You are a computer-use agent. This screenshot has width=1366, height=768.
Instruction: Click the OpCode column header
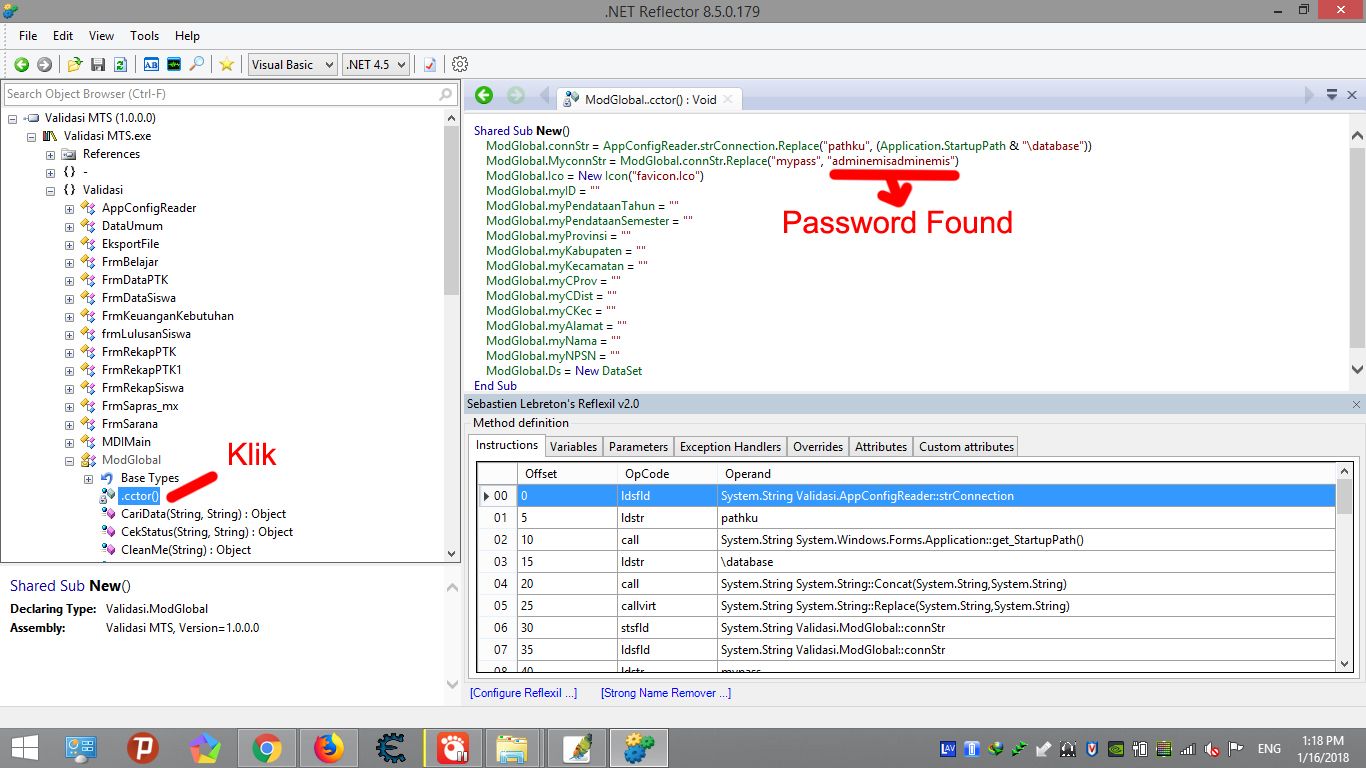tap(668, 474)
